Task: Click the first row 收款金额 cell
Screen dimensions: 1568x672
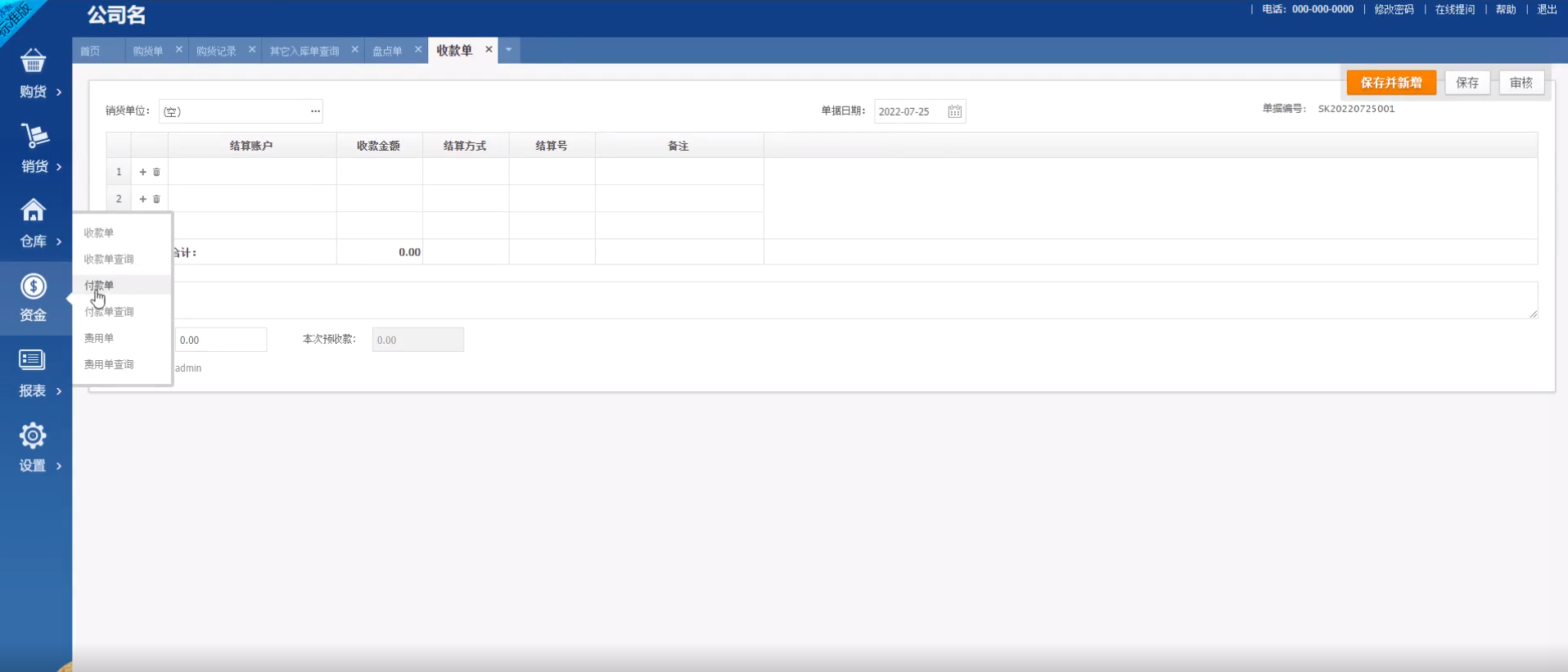Action: click(x=379, y=172)
